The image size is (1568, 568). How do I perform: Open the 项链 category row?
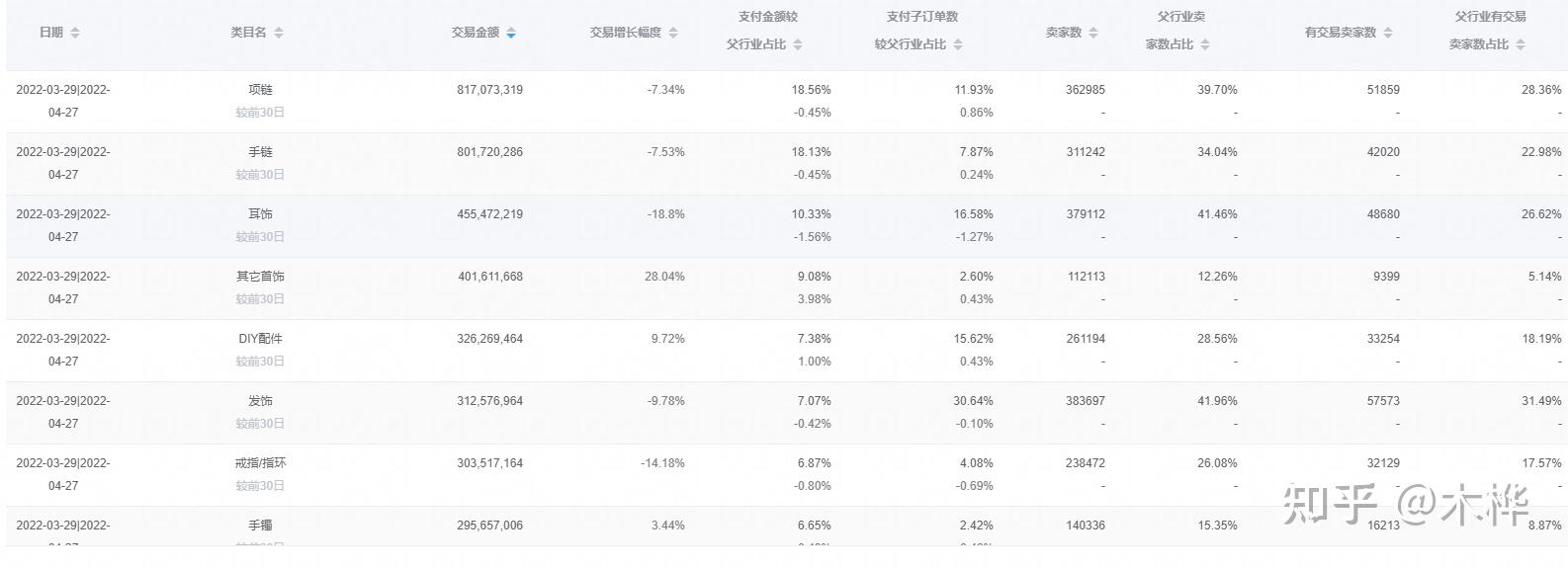pos(260,89)
